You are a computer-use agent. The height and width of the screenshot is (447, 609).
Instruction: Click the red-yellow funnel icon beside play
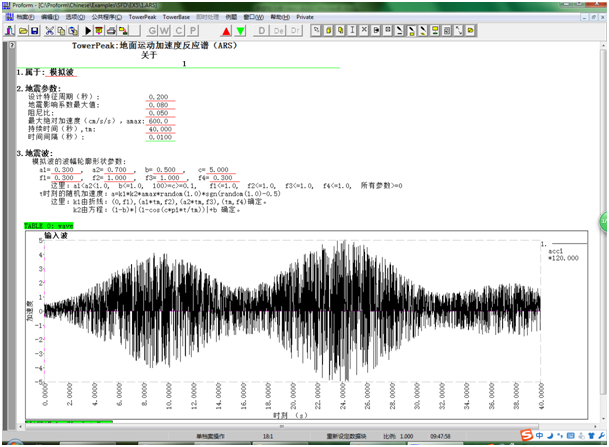pos(99,31)
